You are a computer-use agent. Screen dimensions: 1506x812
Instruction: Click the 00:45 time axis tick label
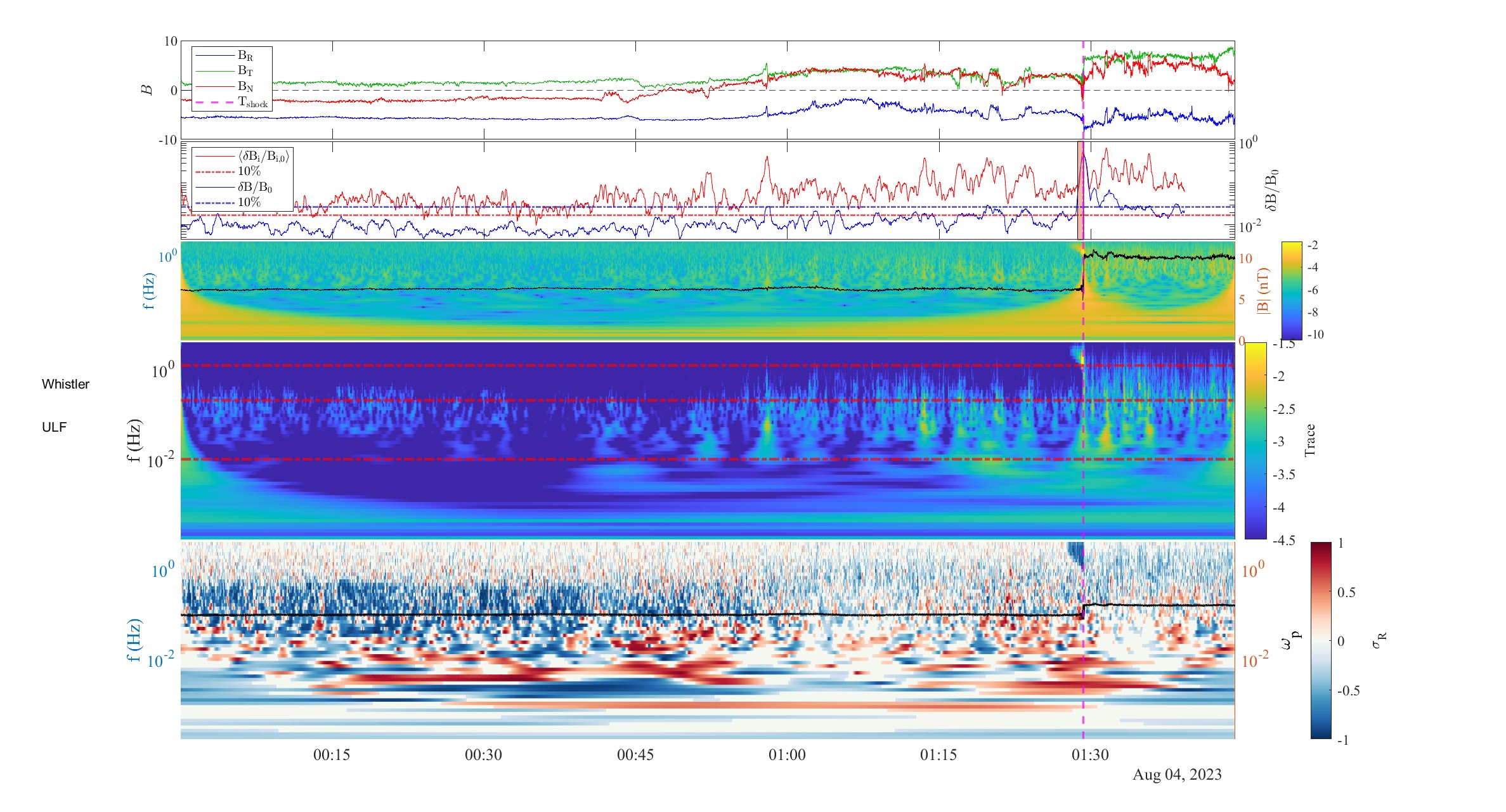635,755
